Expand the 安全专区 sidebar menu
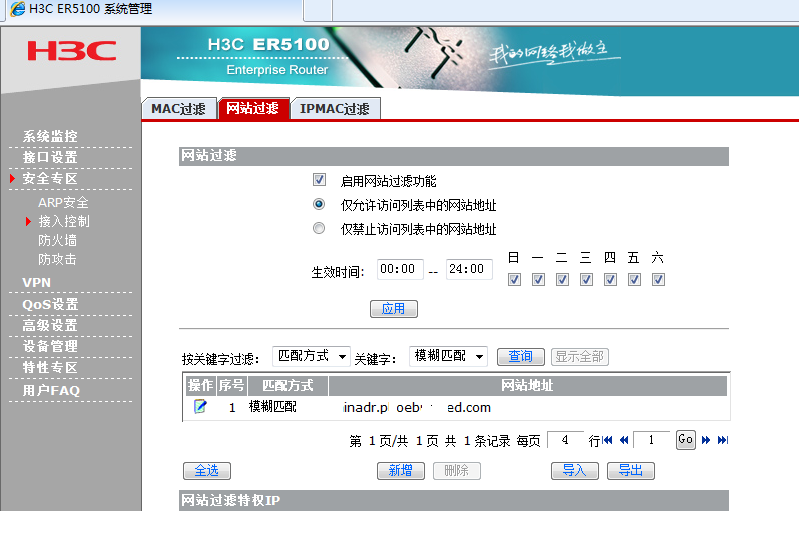The width and height of the screenshot is (800, 540). click(x=50, y=179)
